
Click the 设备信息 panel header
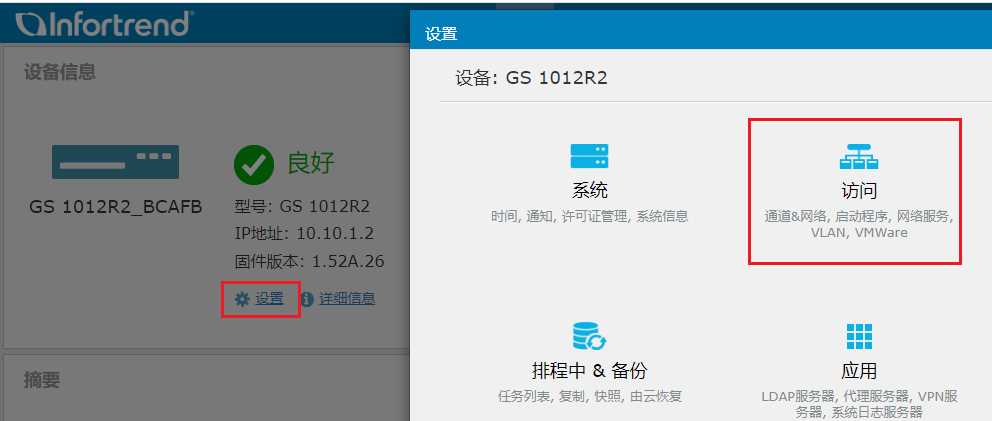pyautogui.click(x=60, y=71)
